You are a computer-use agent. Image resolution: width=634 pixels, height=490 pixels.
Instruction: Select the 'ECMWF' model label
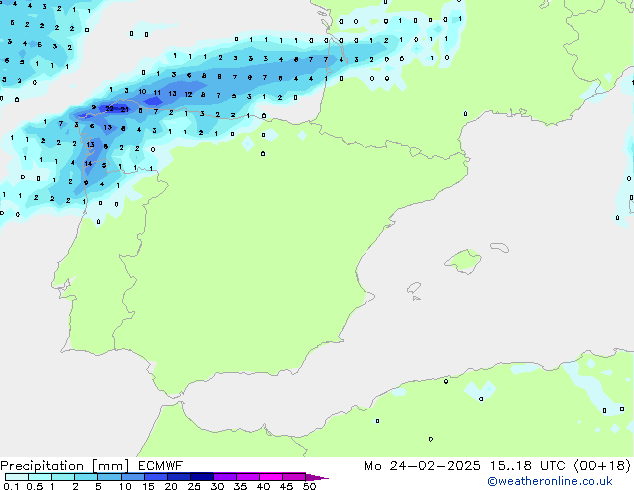161,466
